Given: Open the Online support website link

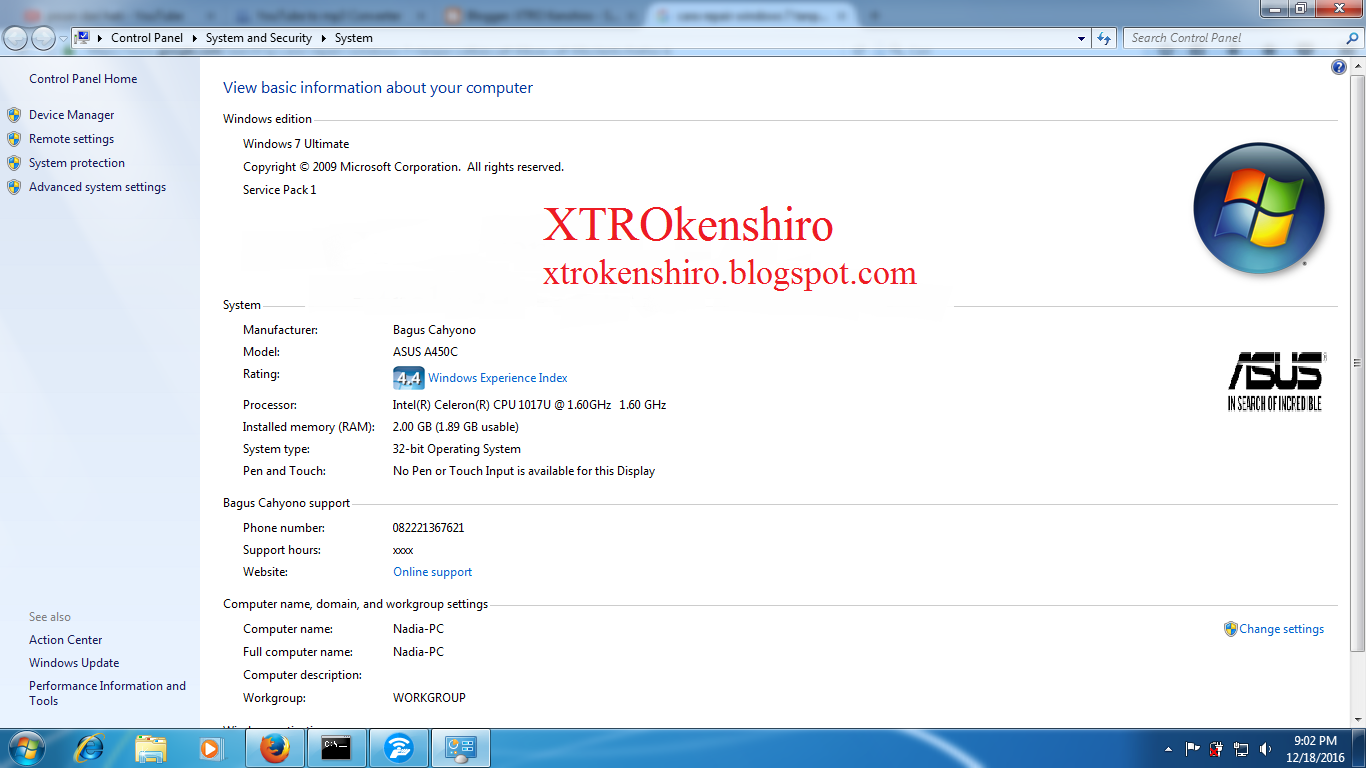Looking at the screenshot, I should pos(432,572).
